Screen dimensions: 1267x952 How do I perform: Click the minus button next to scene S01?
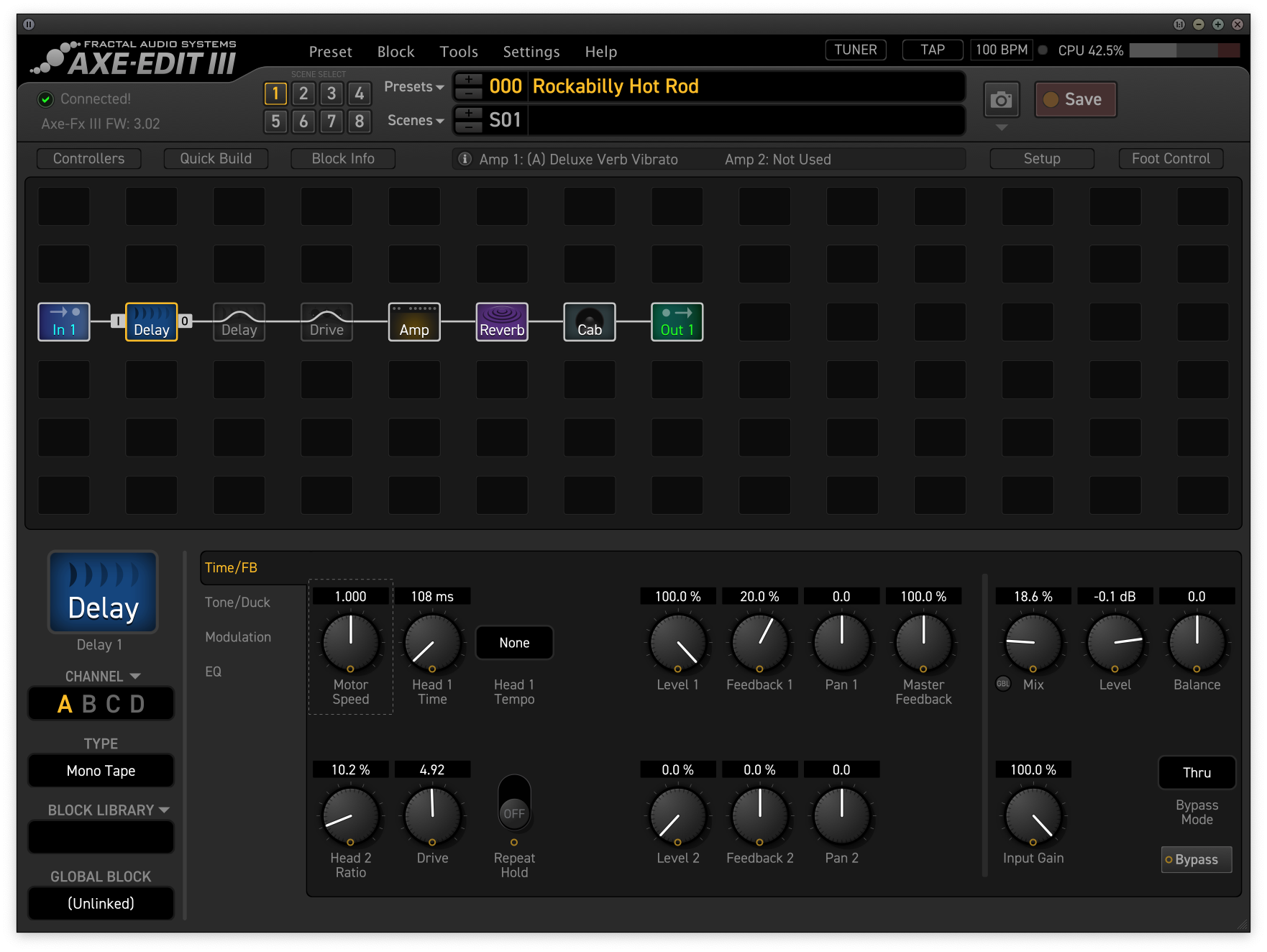(469, 127)
